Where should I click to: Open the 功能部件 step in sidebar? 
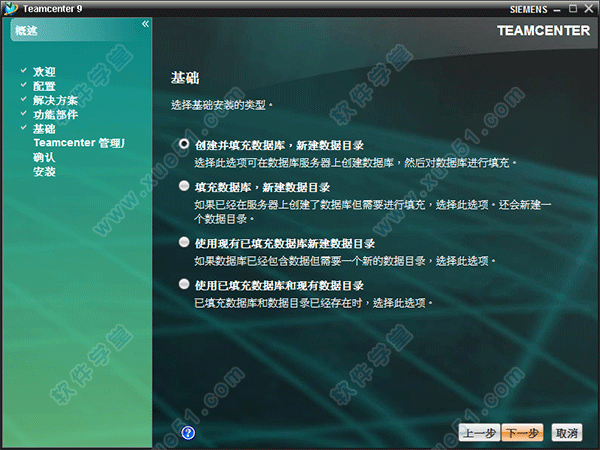55,114
